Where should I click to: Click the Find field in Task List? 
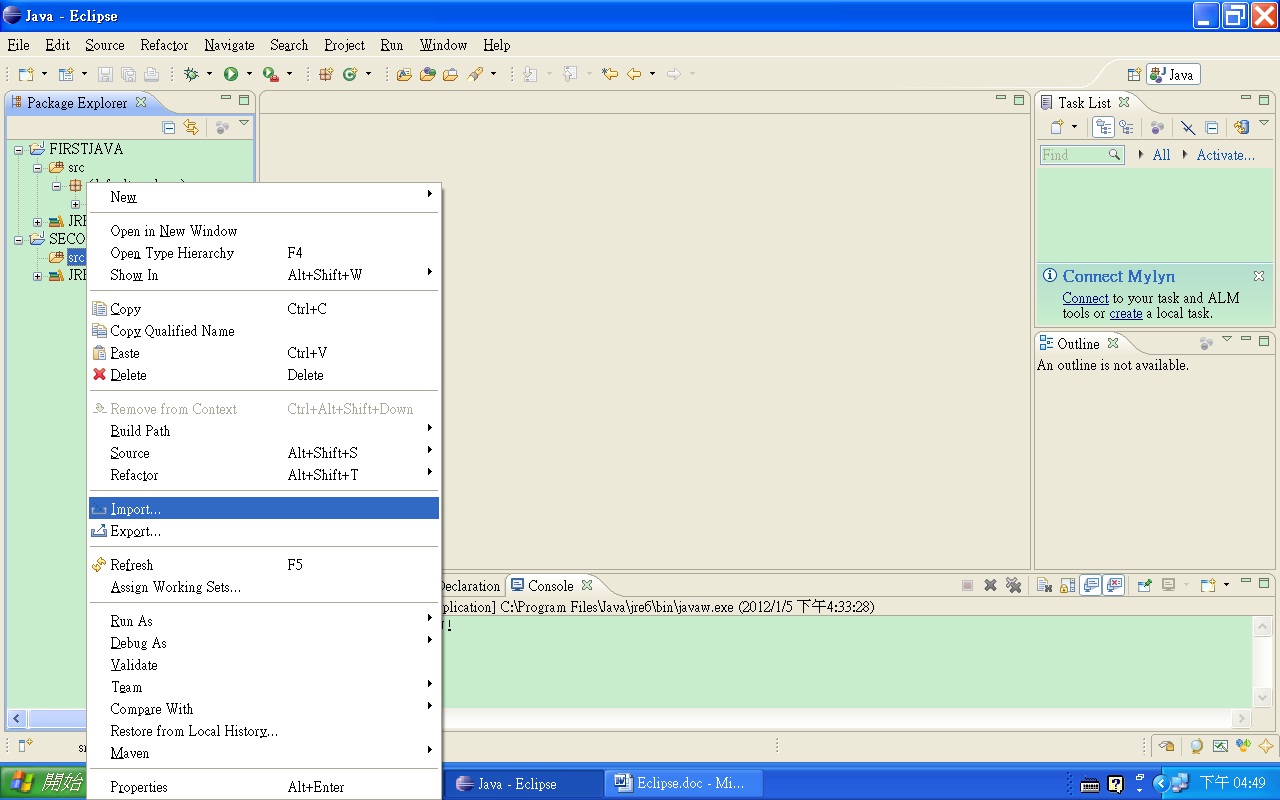pyautogui.click(x=1082, y=155)
